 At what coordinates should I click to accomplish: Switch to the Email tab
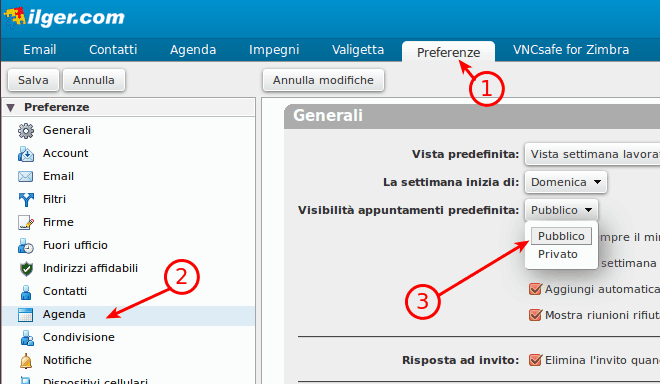(x=40, y=50)
